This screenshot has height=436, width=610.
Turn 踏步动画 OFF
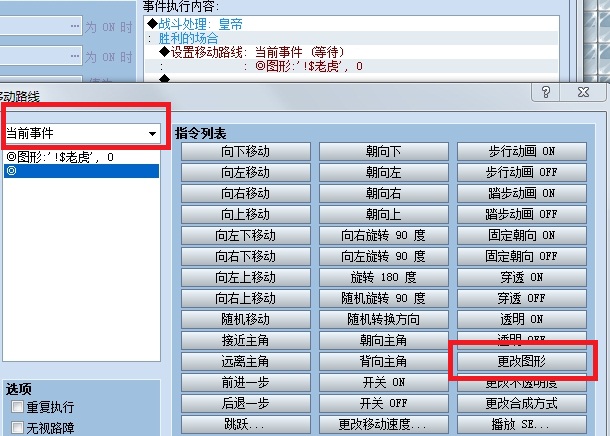pyautogui.click(x=522, y=214)
